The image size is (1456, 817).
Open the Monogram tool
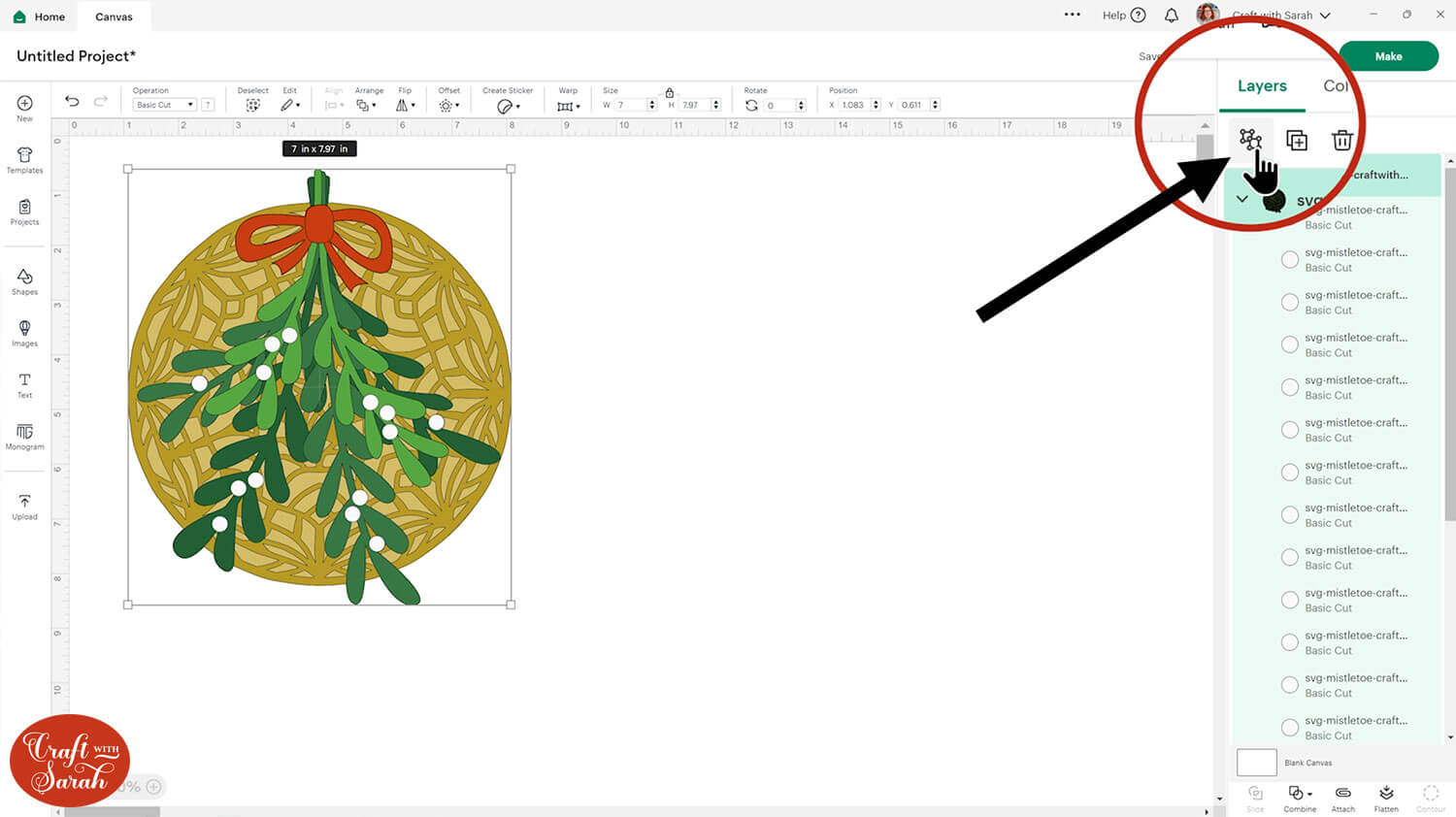pyautogui.click(x=24, y=437)
